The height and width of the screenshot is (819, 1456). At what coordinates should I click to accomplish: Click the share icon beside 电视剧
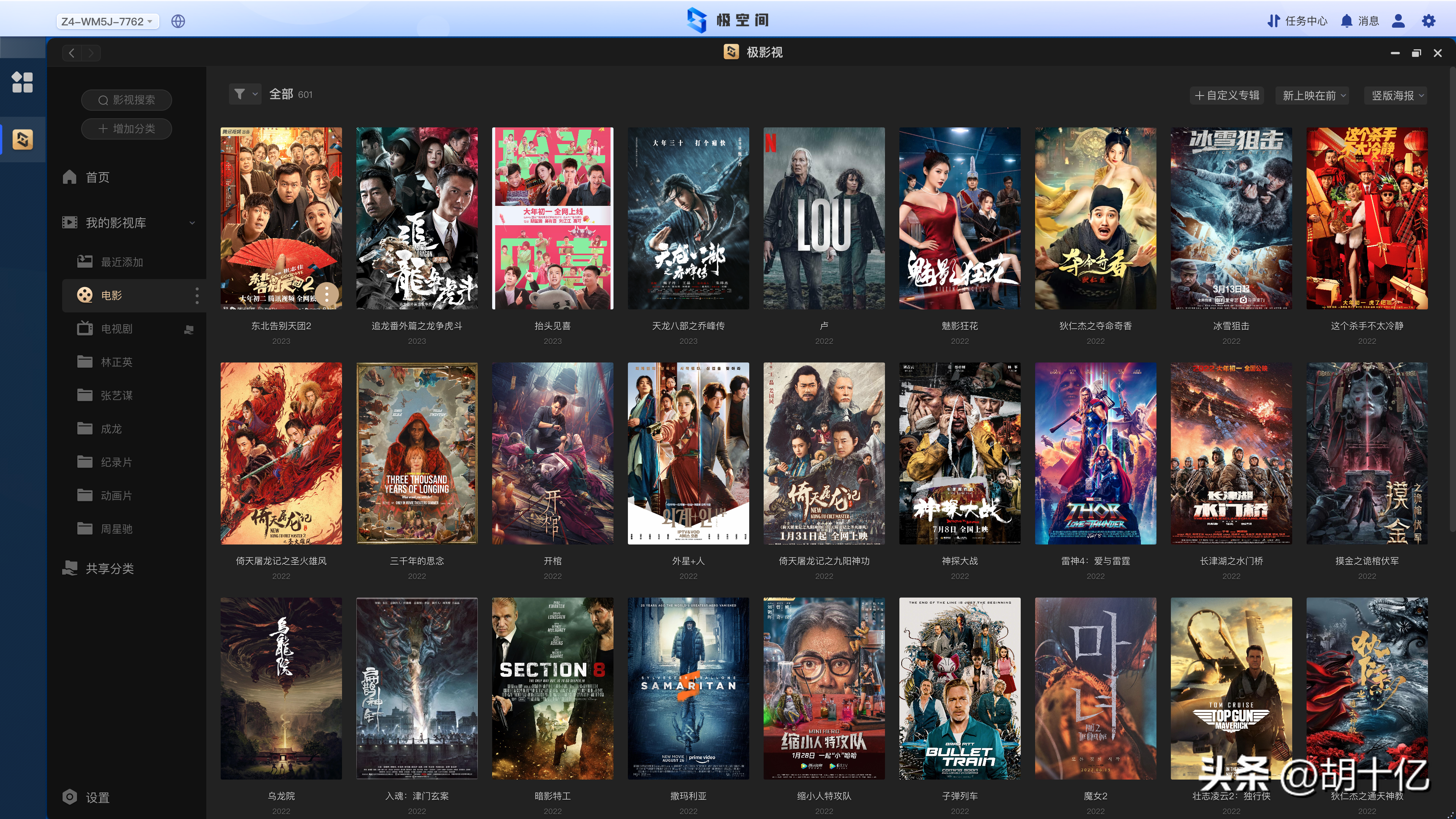pos(189,329)
